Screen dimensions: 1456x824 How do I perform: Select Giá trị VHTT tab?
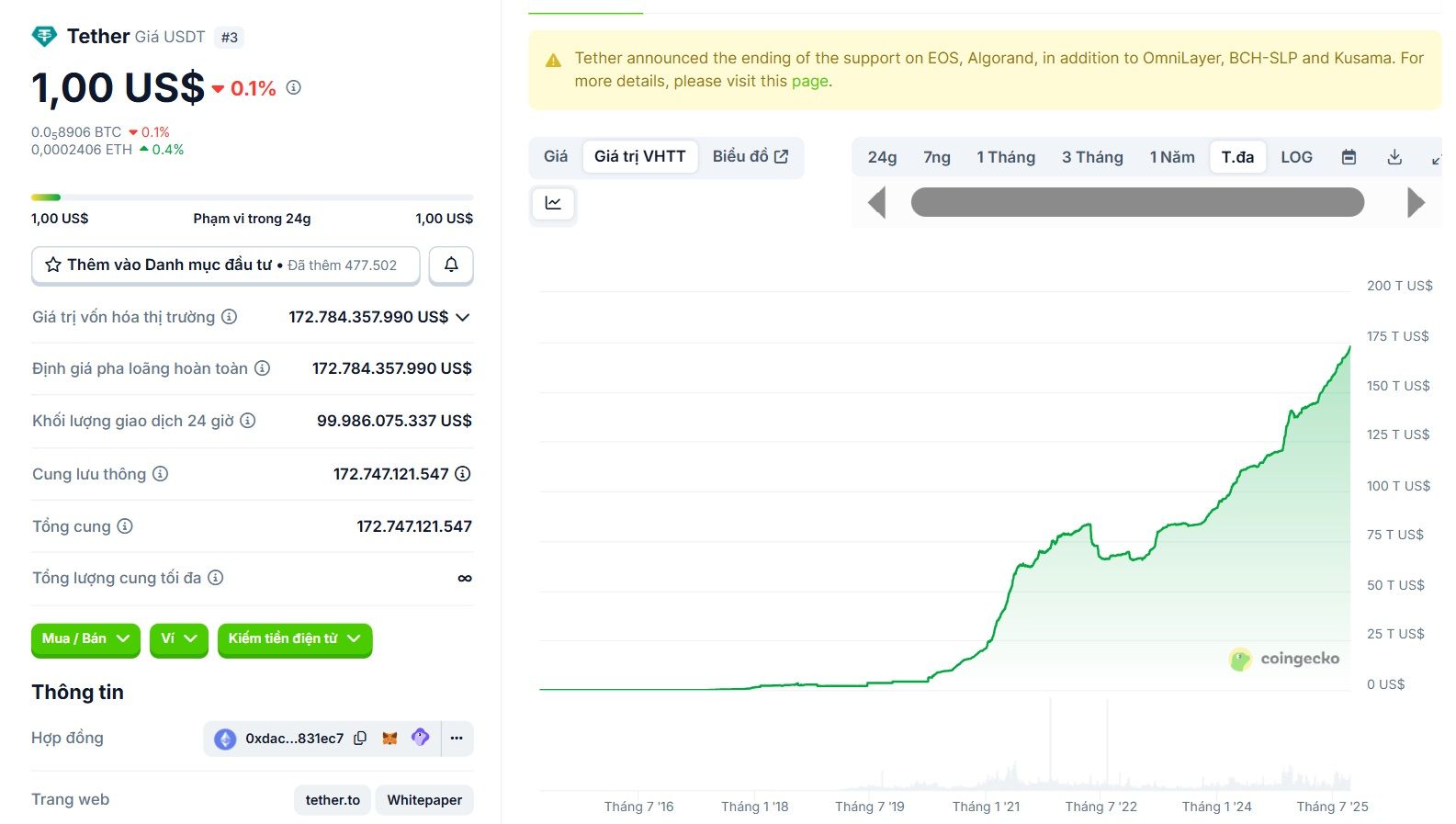click(640, 157)
